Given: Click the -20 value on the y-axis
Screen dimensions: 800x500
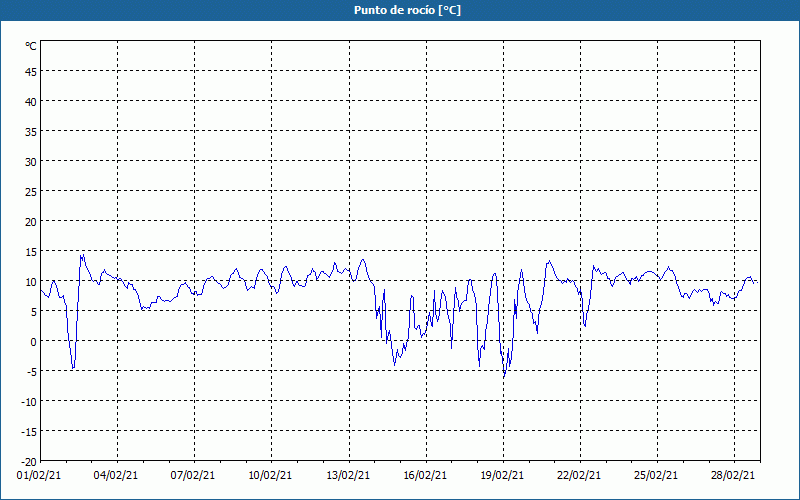Looking at the screenshot, I should click(x=29, y=462).
